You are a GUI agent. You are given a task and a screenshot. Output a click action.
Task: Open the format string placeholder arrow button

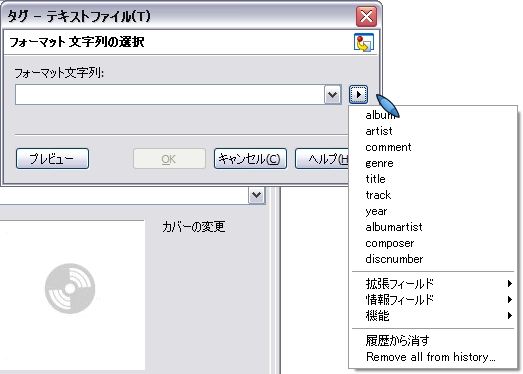pyautogui.click(x=359, y=94)
